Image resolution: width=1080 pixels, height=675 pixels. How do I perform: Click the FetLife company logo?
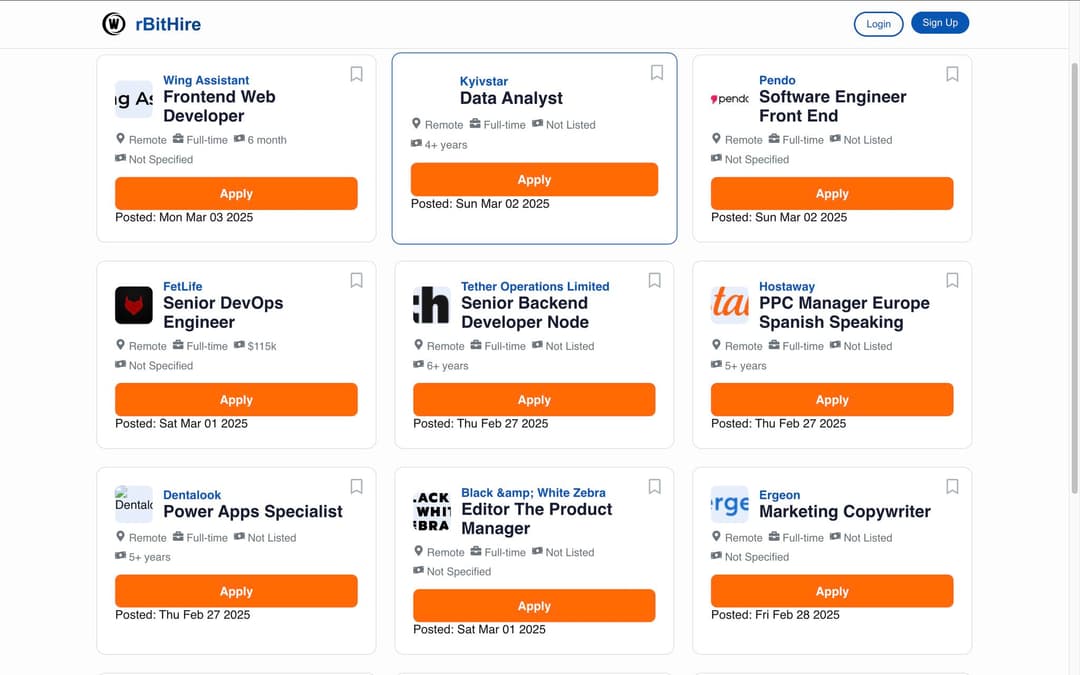pos(133,305)
